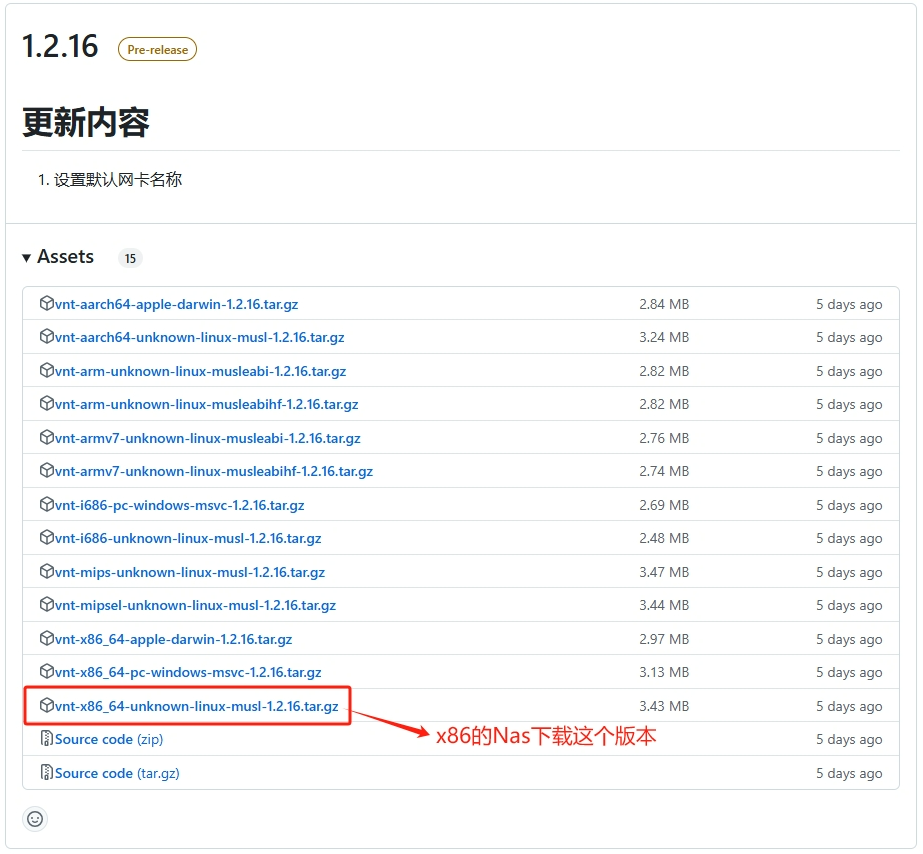Click the package icon next to vnt-armv7-unknown-linux-musleabihf
Screen dimensions: 923x854
[47, 471]
